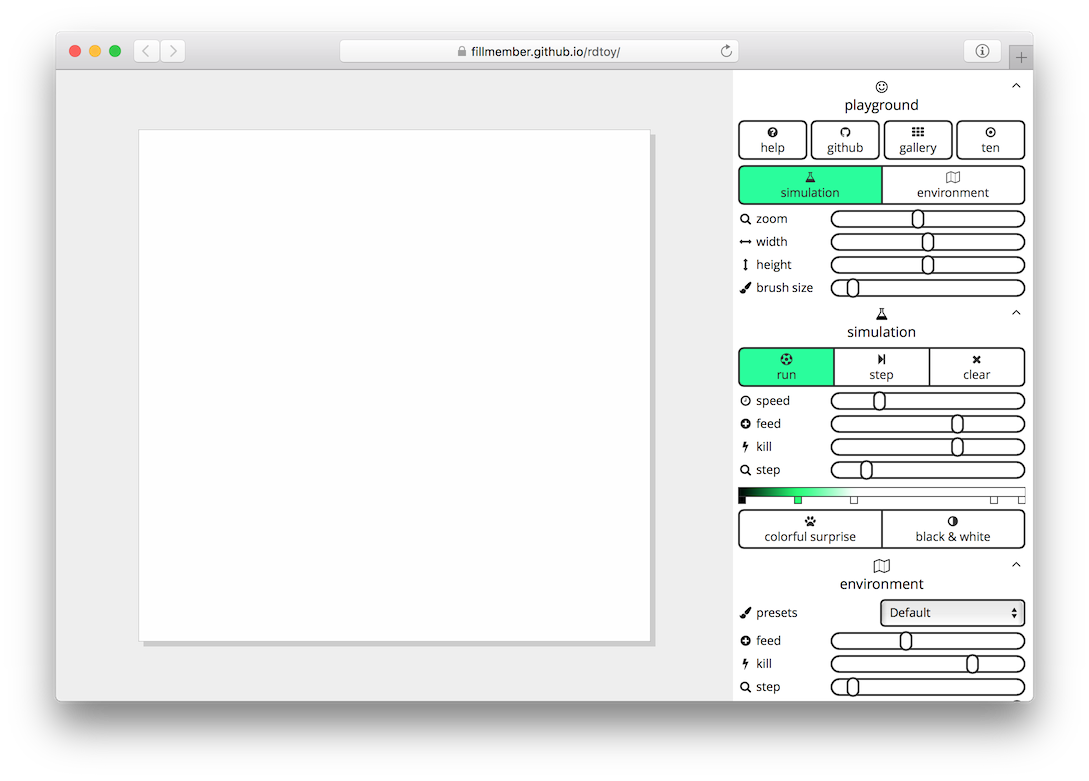
Task: Click the magnifier icon beside zoom
Action: [x=745, y=219]
